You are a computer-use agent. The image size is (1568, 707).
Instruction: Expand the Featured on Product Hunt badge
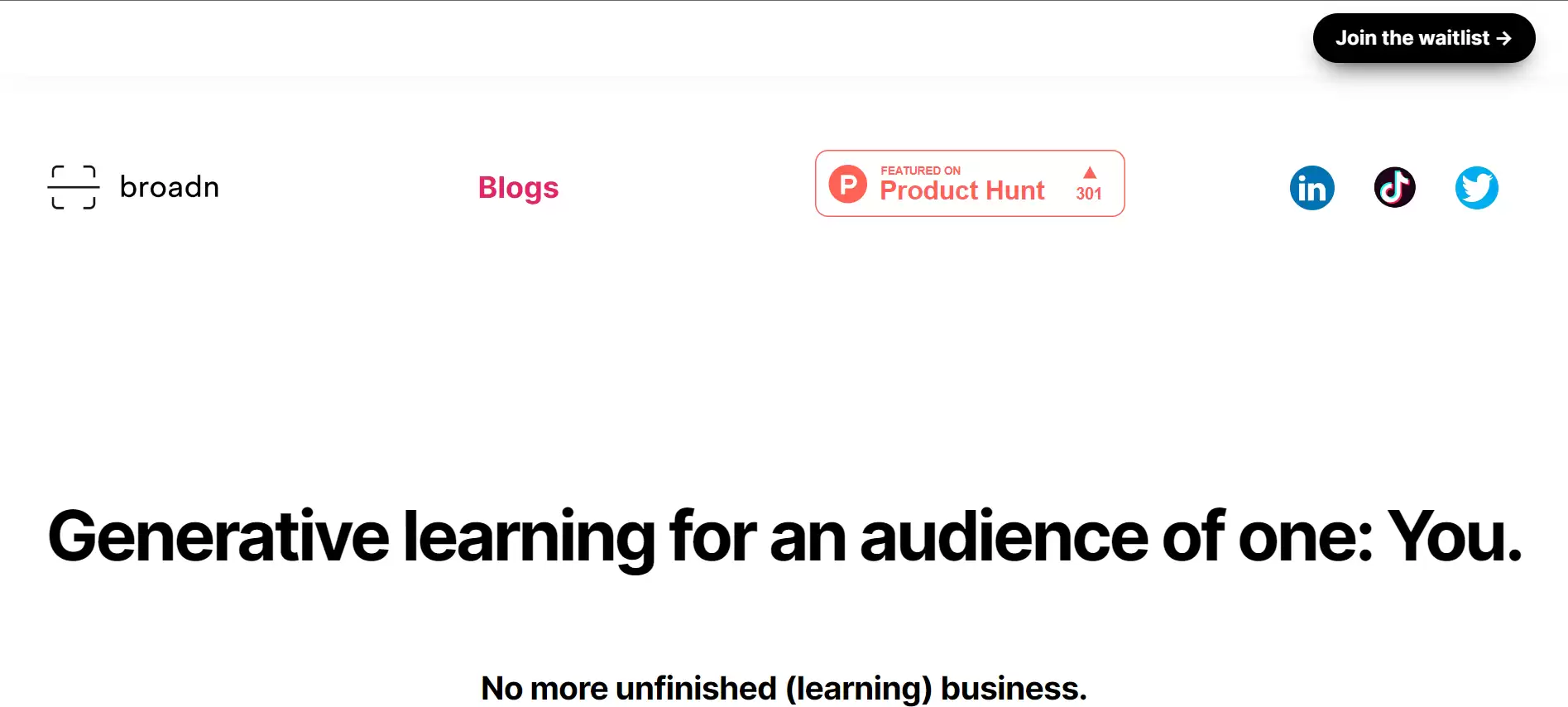click(969, 183)
